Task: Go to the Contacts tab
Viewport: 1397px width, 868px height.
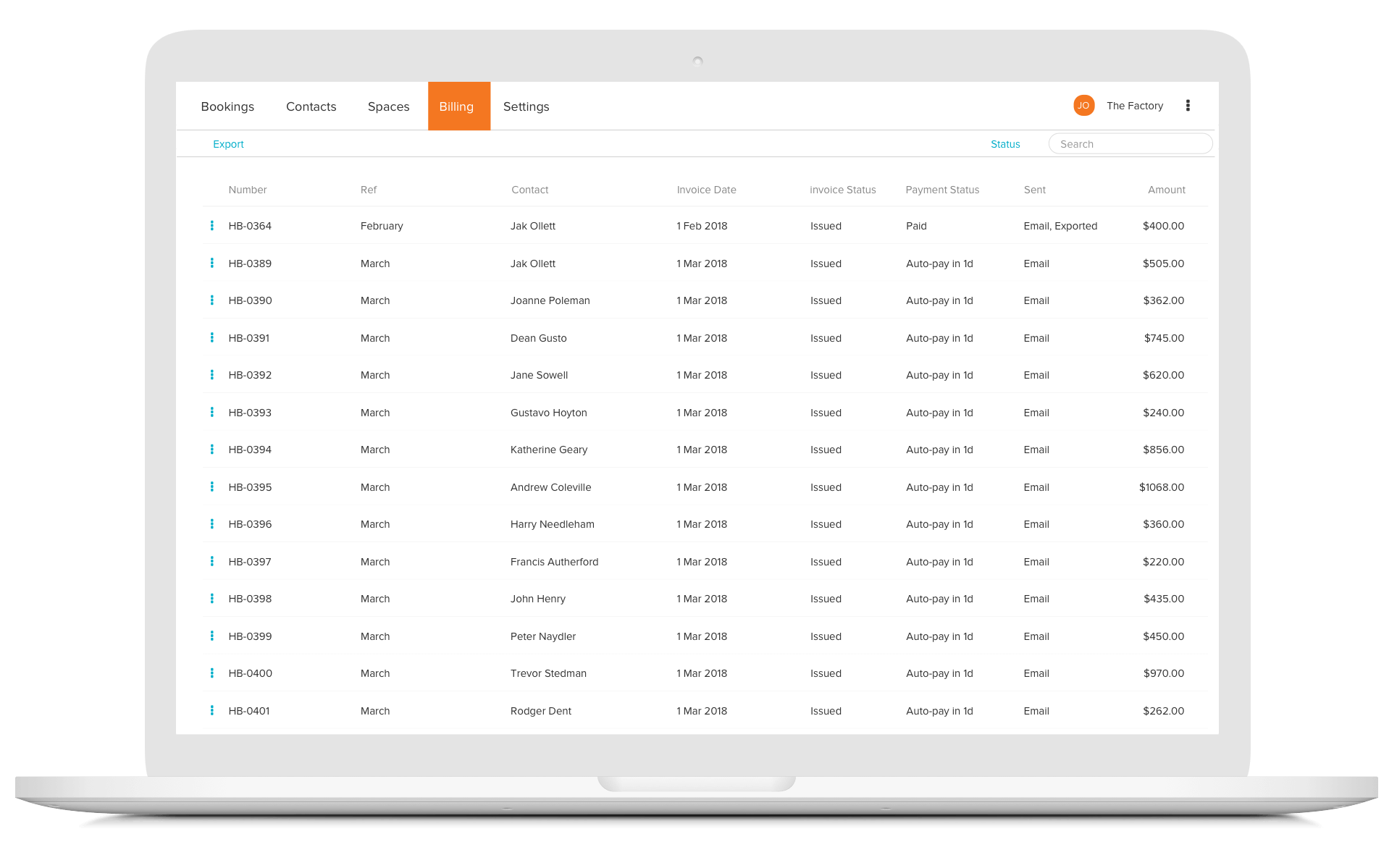Action: pos(311,106)
